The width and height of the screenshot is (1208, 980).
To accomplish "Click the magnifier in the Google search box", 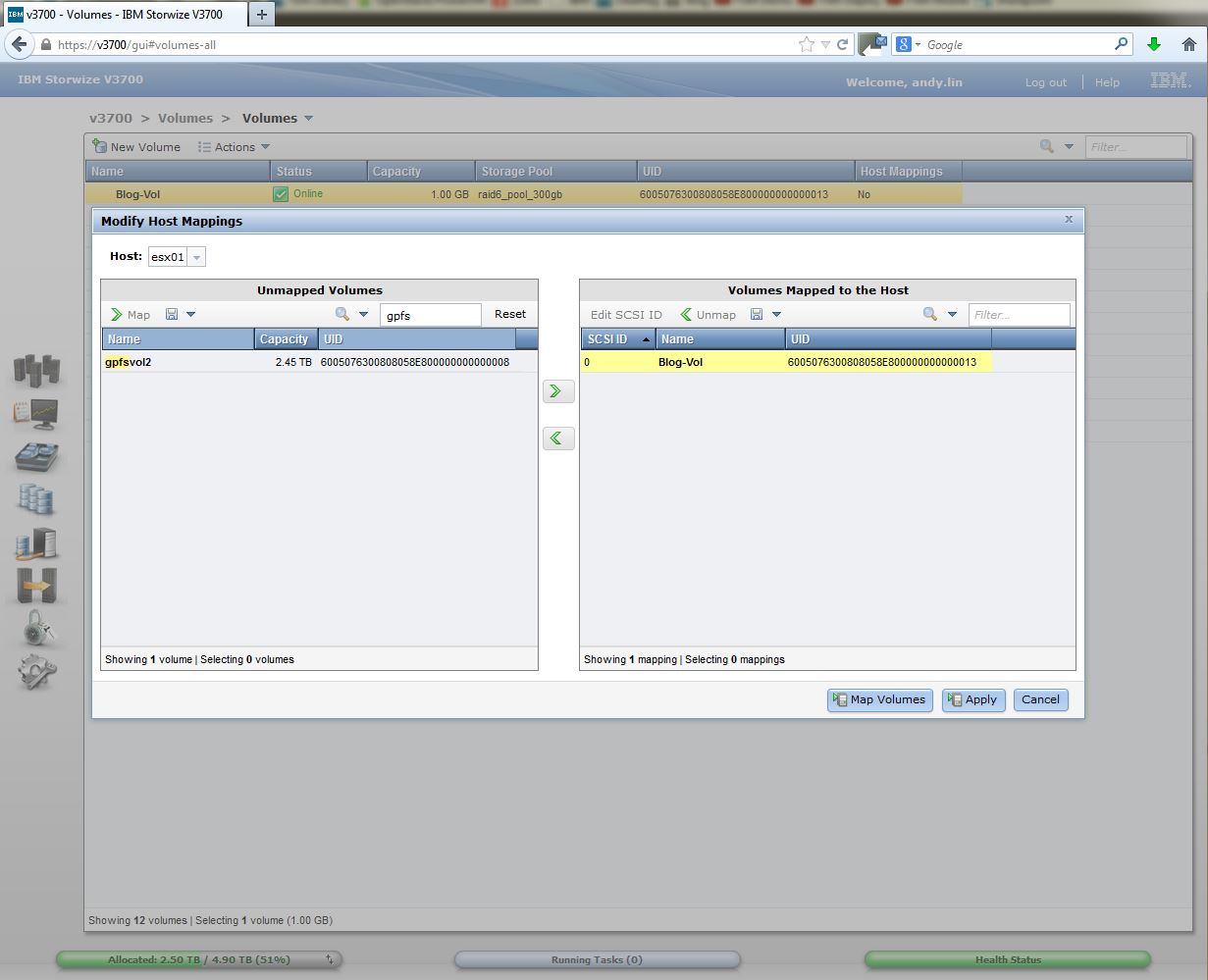I will point(1122,44).
